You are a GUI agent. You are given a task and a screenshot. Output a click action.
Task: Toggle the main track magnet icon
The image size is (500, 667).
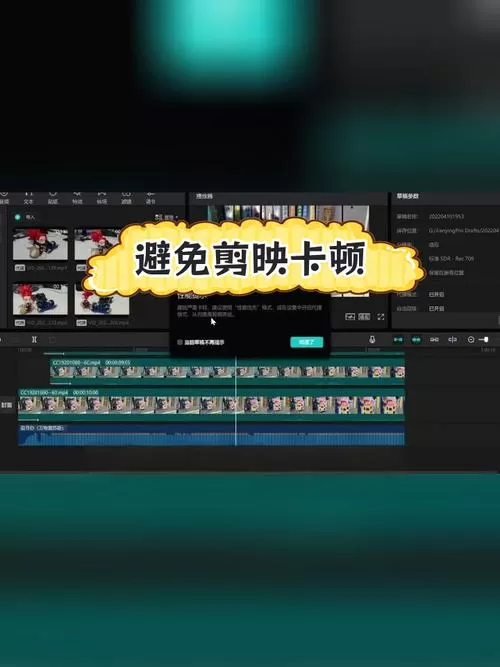tap(398, 339)
